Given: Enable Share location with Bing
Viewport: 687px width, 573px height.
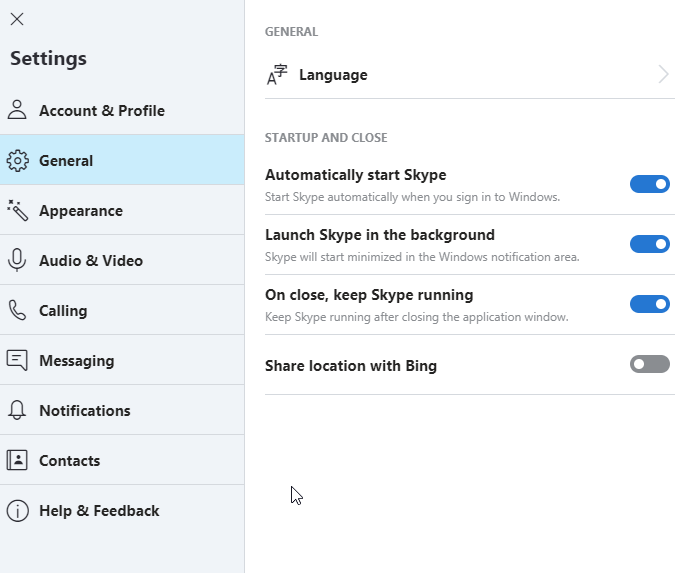Looking at the screenshot, I should coord(650,364).
